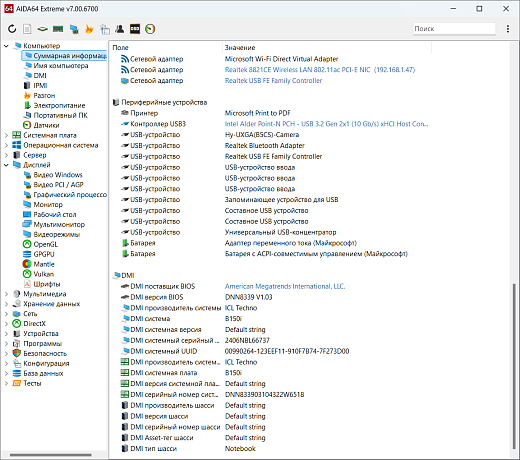Open the user preferences person icon
The width and height of the screenshot is (520, 460).
pos(120,29)
